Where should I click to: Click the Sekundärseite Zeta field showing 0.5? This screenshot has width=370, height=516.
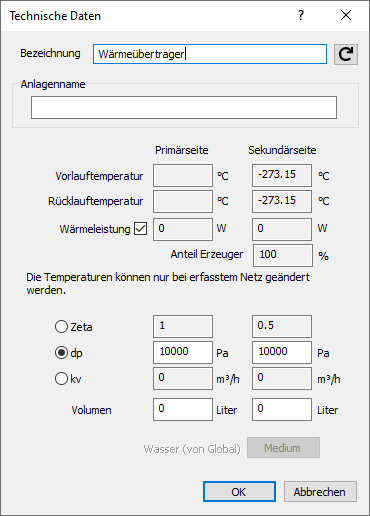[x=282, y=326]
